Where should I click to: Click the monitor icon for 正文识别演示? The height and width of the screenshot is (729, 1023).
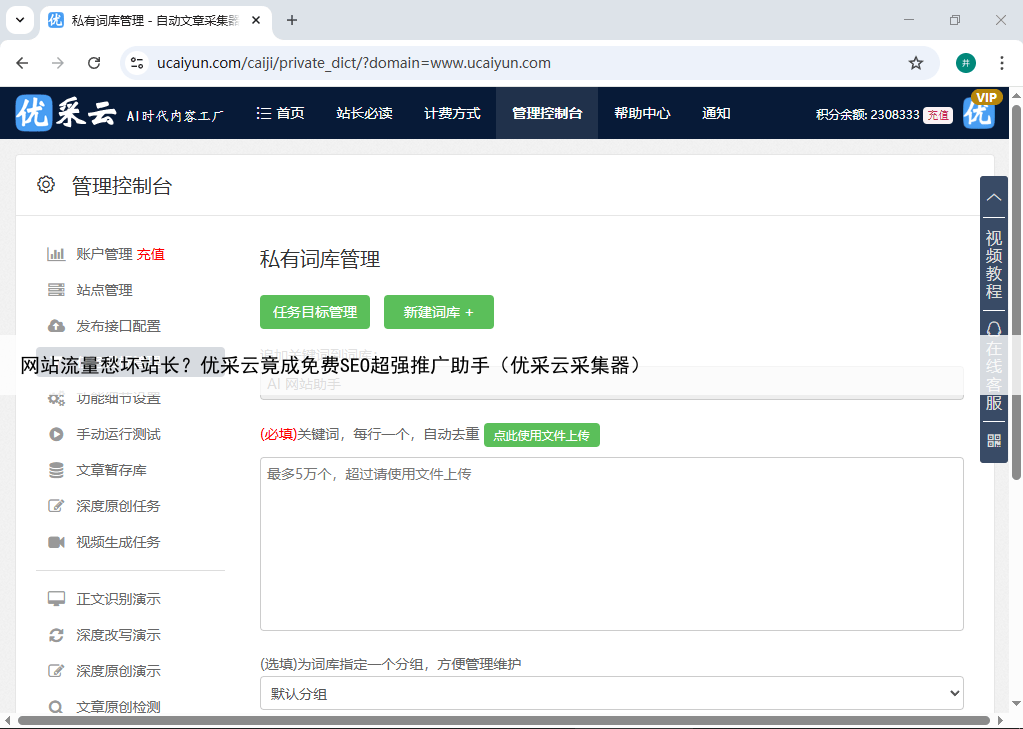(x=56, y=599)
